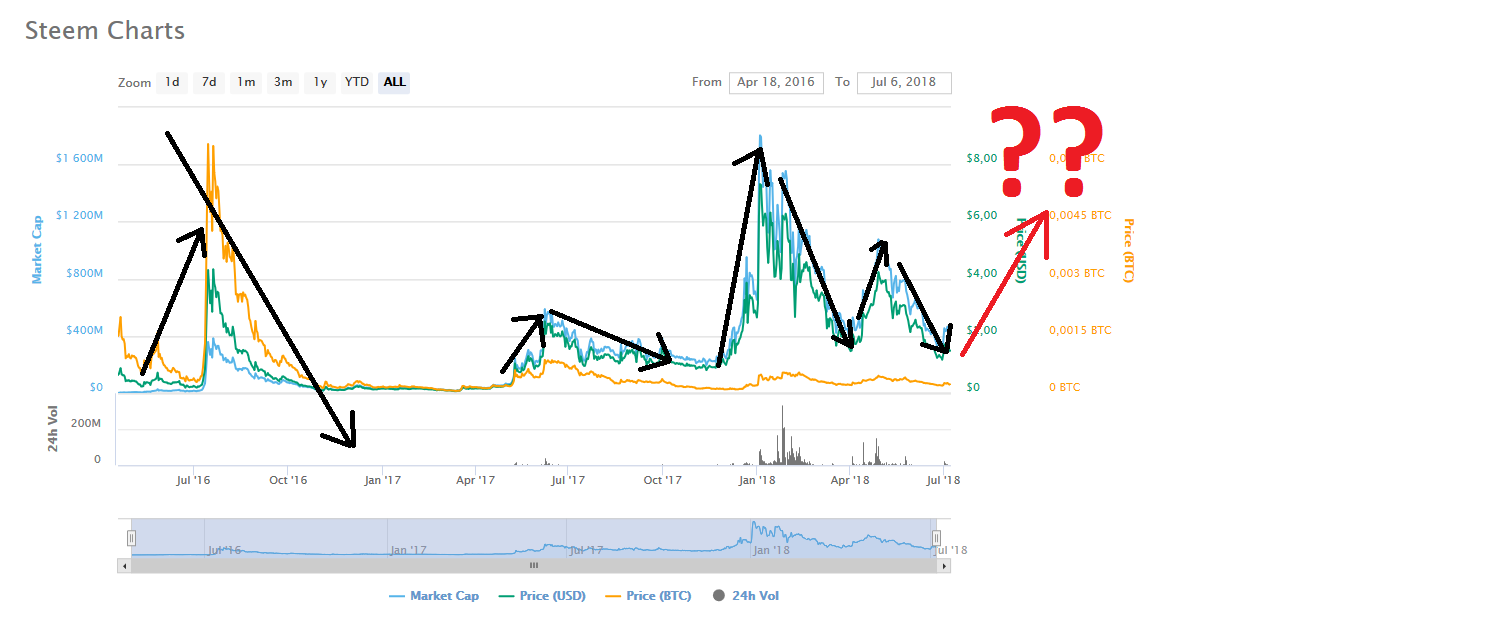This screenshot has height=619, width=1498.
Task: Toggle the 24h Vol legend series
Action: [x=746, y=596]
